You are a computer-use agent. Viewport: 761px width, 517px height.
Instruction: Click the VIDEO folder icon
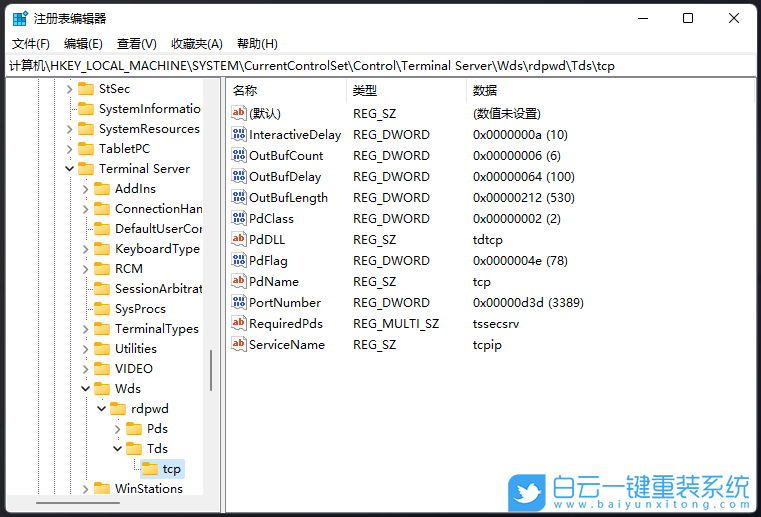click(102, 368)
